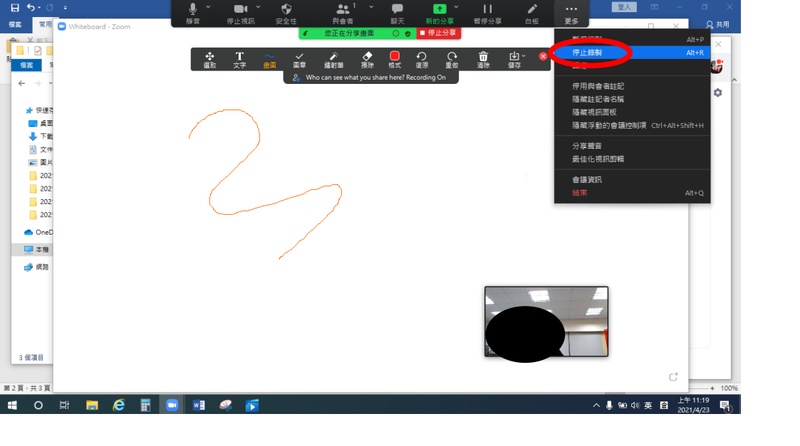
Task: Clear annotations with trash icon
Action: (x=483, y=59)
